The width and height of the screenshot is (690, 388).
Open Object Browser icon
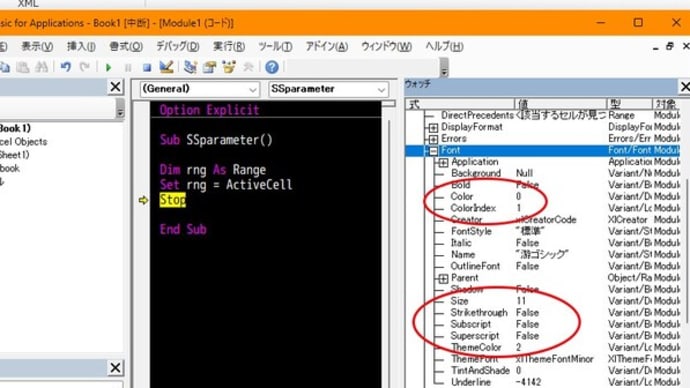pyautogui.click(x=229, y=67)
